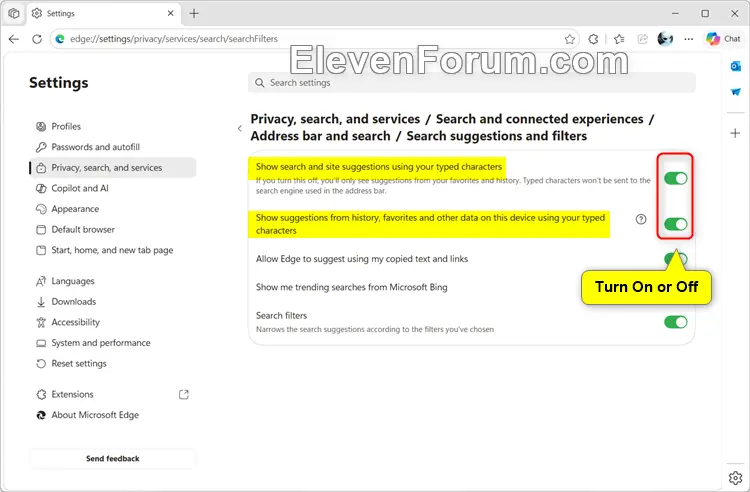This screenshot has height=492, width=750.
Task: Select Privacy, search, and services
Action: point(113,167)
